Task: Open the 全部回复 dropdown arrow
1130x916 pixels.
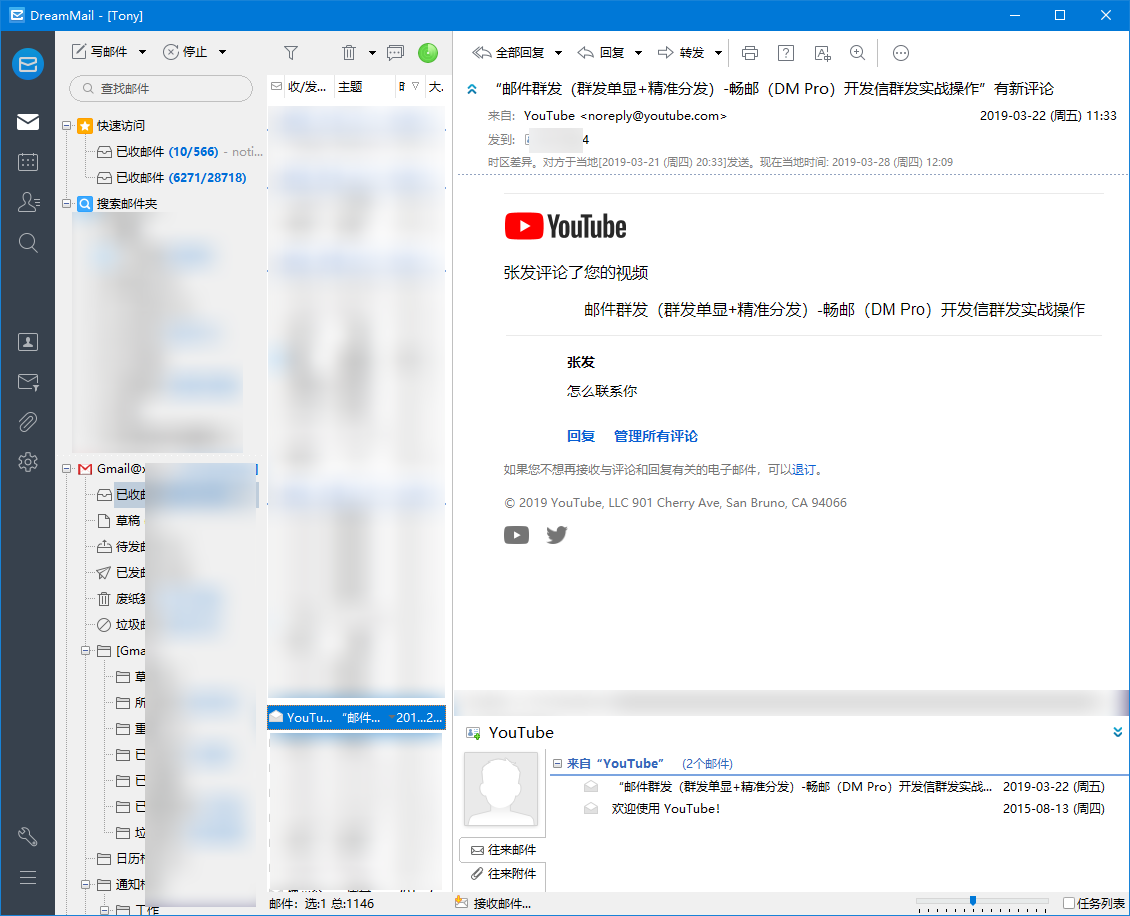Action: tap(559, 53)
